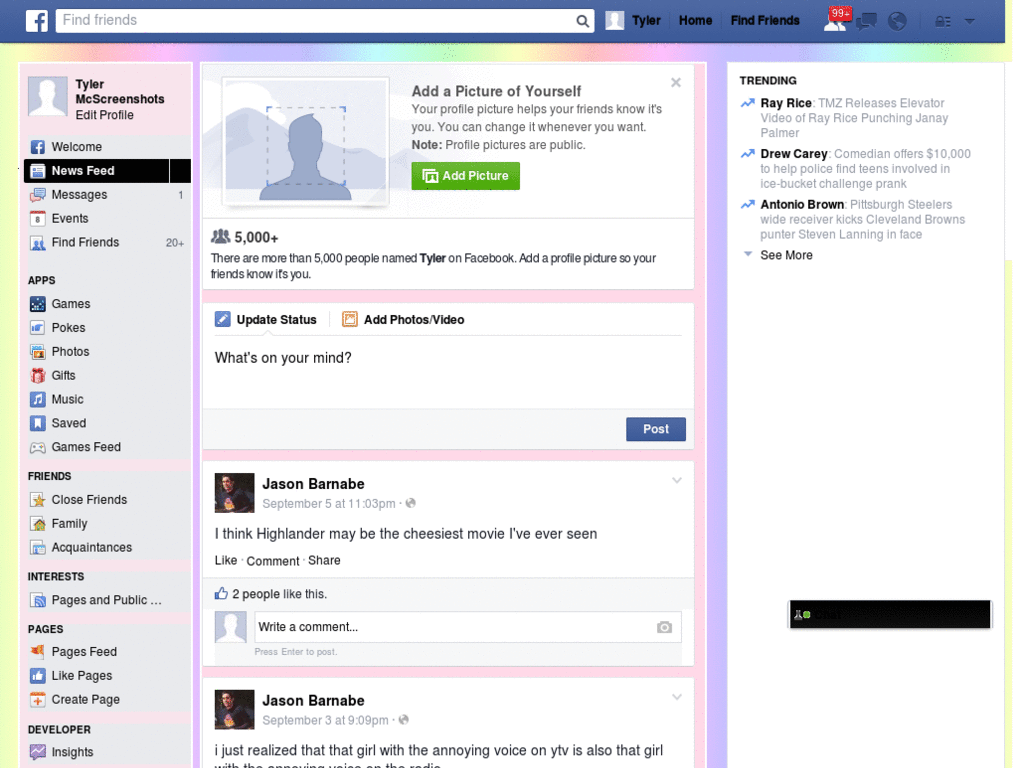Click the Welcome sidebar icon

[x=38, y=147]
